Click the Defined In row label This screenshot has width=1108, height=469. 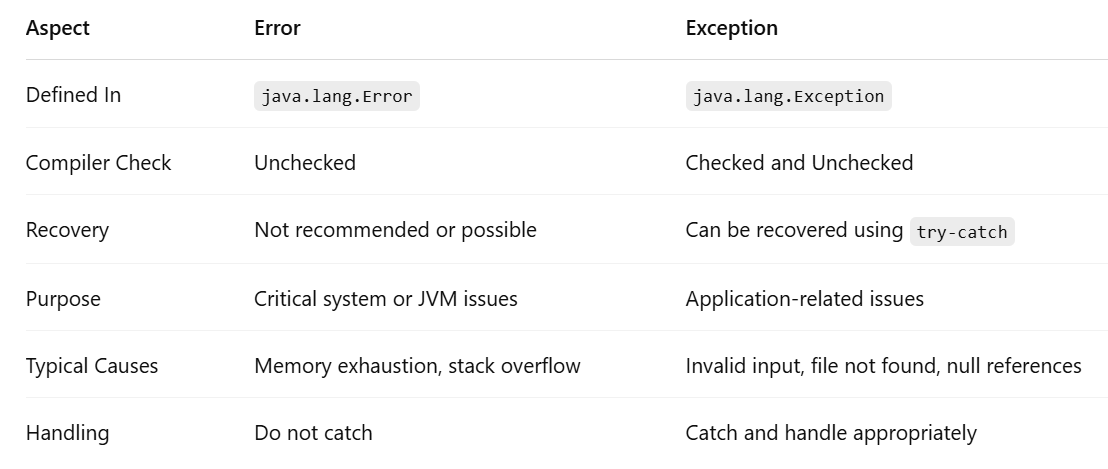click(73, 95)
